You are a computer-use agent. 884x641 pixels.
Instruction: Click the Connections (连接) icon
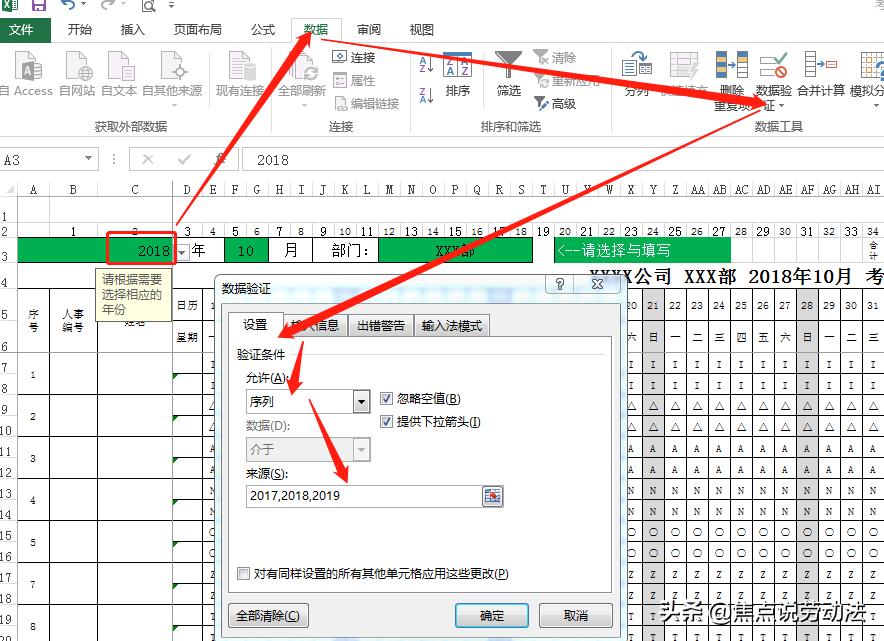pos(339,57)
